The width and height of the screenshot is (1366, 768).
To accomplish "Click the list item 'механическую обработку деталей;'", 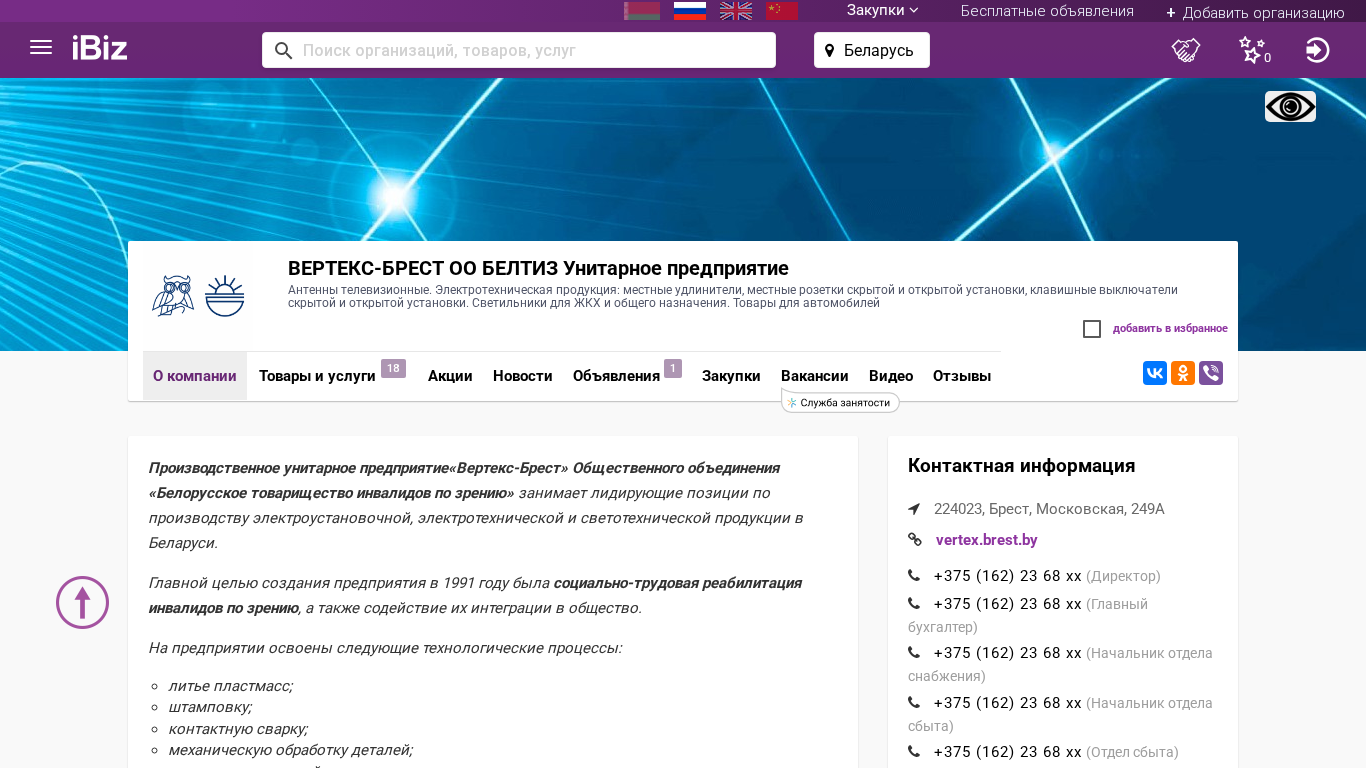I will pos(290,750).
